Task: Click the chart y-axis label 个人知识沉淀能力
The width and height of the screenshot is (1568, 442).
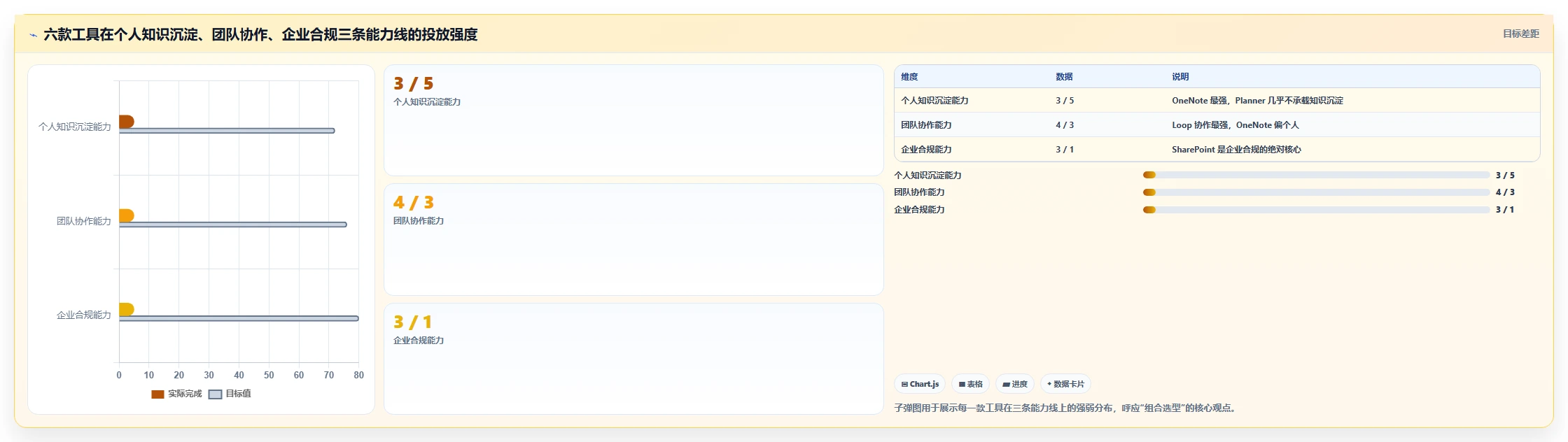Action: click(x=75, y=127)
